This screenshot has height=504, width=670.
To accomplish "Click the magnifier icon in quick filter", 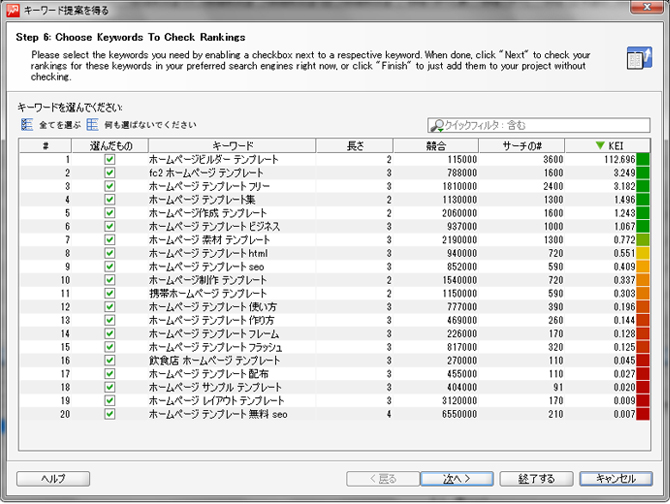I will (437, 126).
